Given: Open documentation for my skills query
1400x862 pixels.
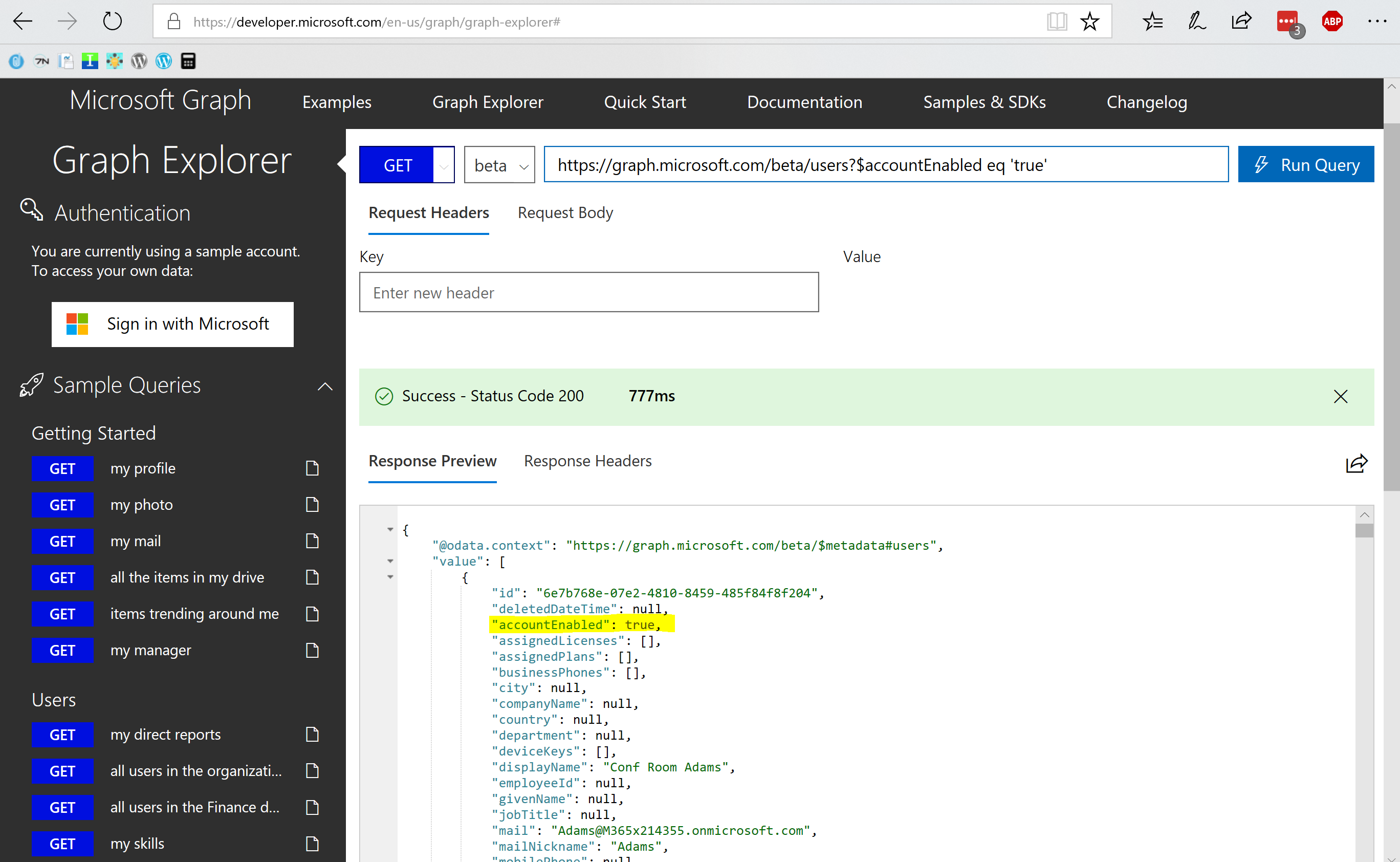Looking at the screenshot, I should 312,843.
